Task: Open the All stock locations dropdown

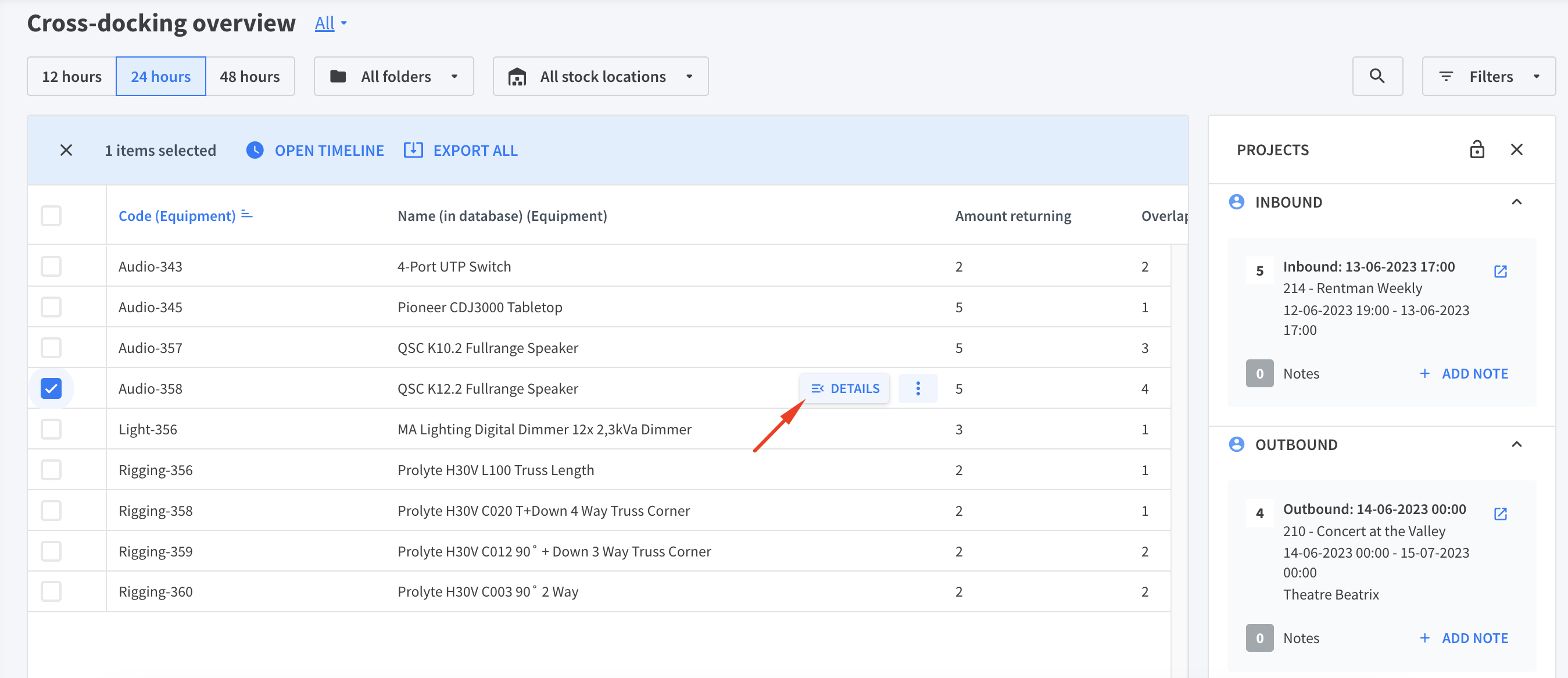Action: (x=600, y=76)
